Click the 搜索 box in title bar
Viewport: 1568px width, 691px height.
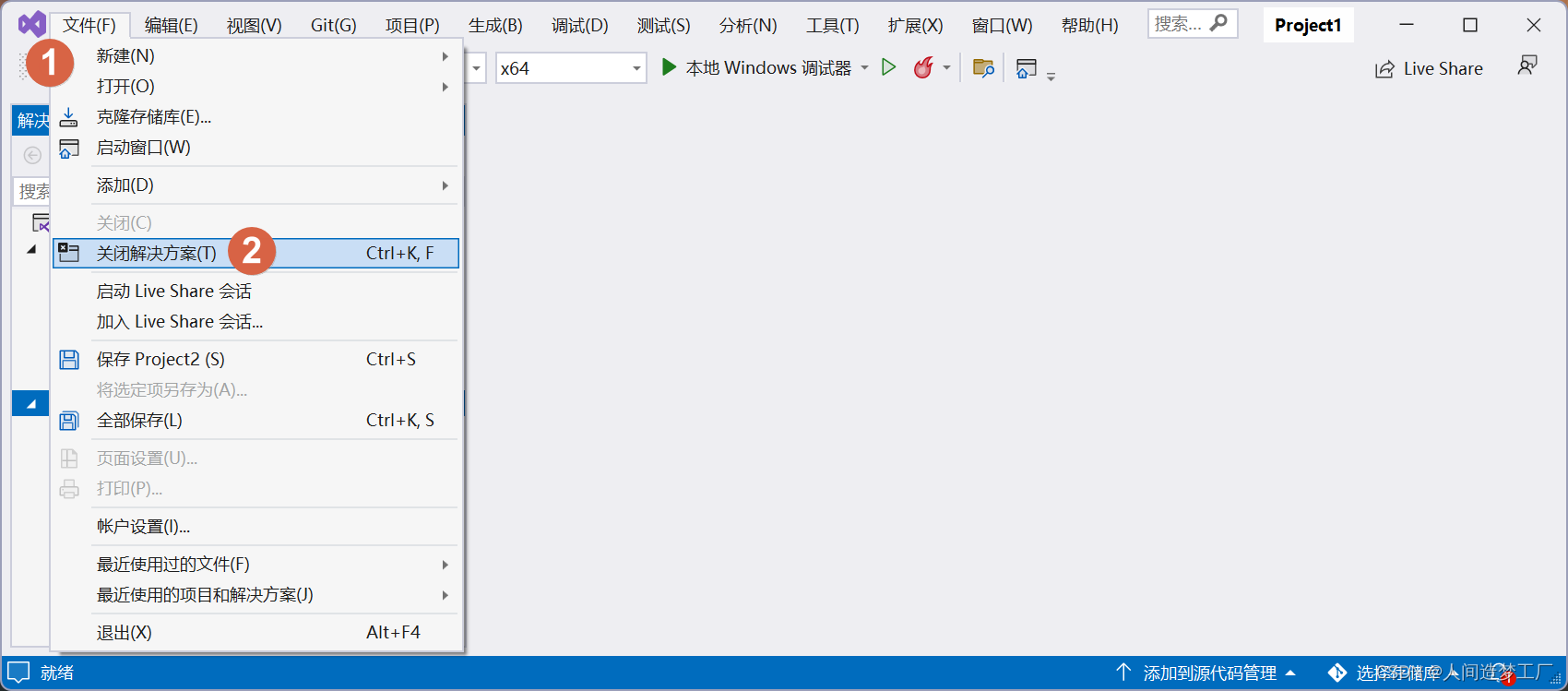pos(1192,24)
